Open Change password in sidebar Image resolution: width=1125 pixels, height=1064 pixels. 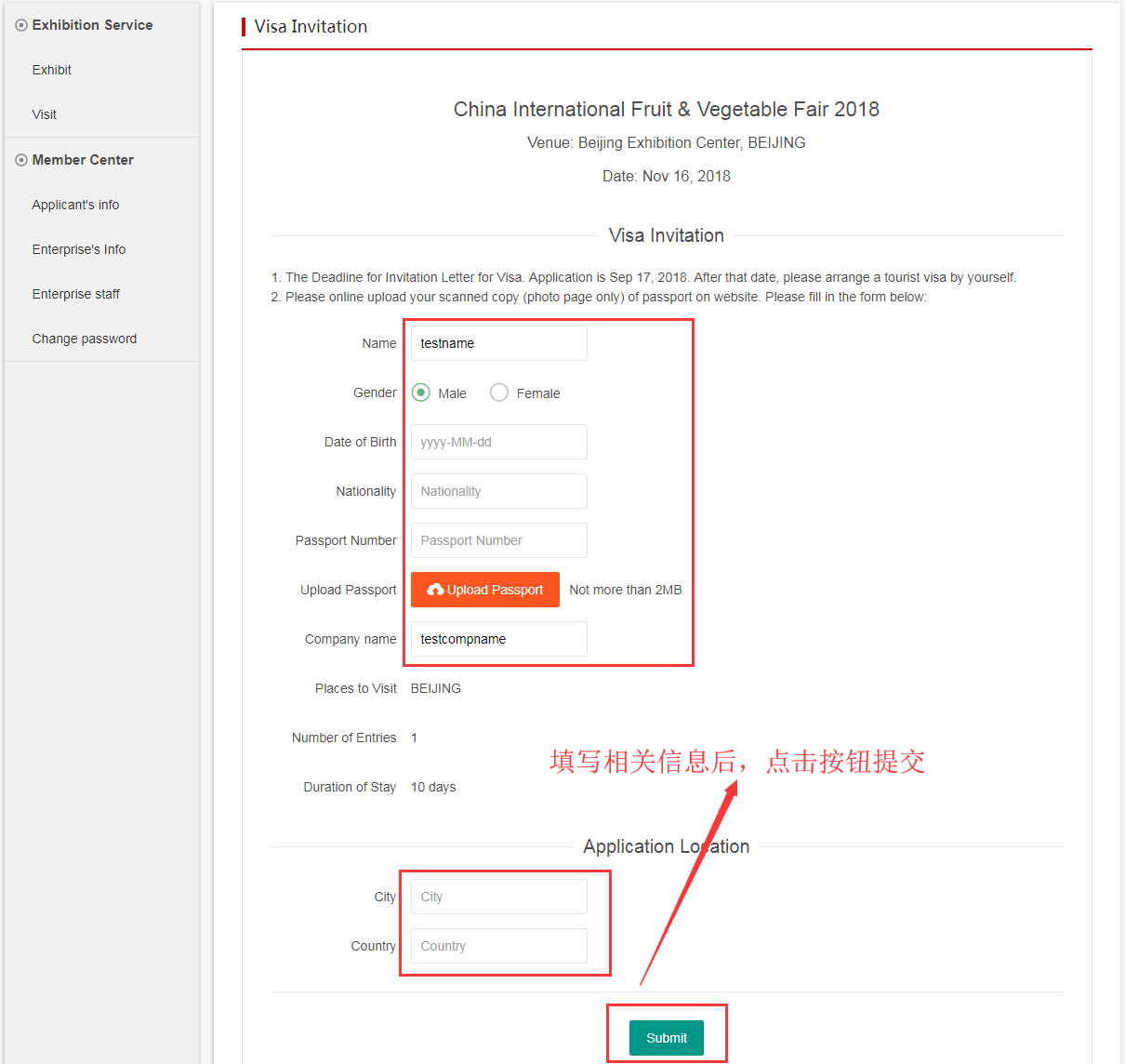click(85, 339)
